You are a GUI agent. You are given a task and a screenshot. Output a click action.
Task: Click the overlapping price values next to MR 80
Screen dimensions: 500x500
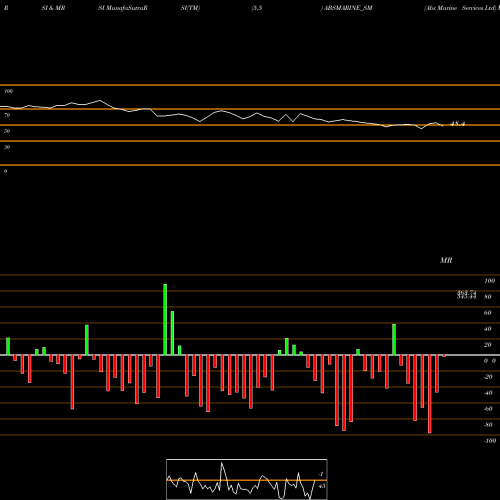tap(466, 295)
